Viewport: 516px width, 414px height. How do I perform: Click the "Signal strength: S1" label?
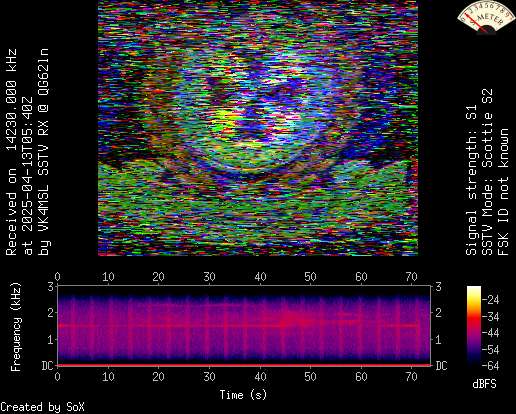pos(471,180)
